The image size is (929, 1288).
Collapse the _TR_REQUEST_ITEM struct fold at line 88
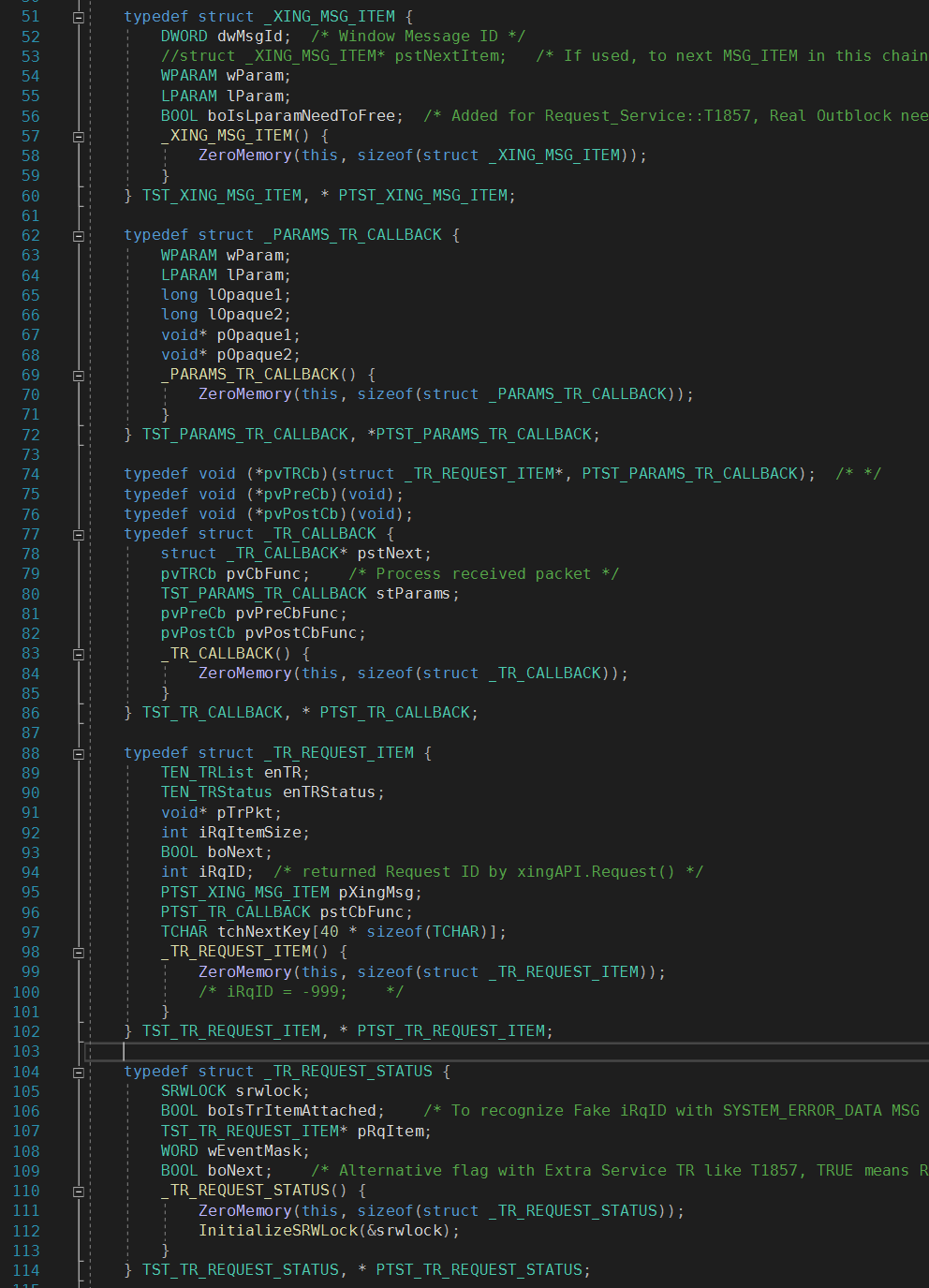[x=79, y=754]
